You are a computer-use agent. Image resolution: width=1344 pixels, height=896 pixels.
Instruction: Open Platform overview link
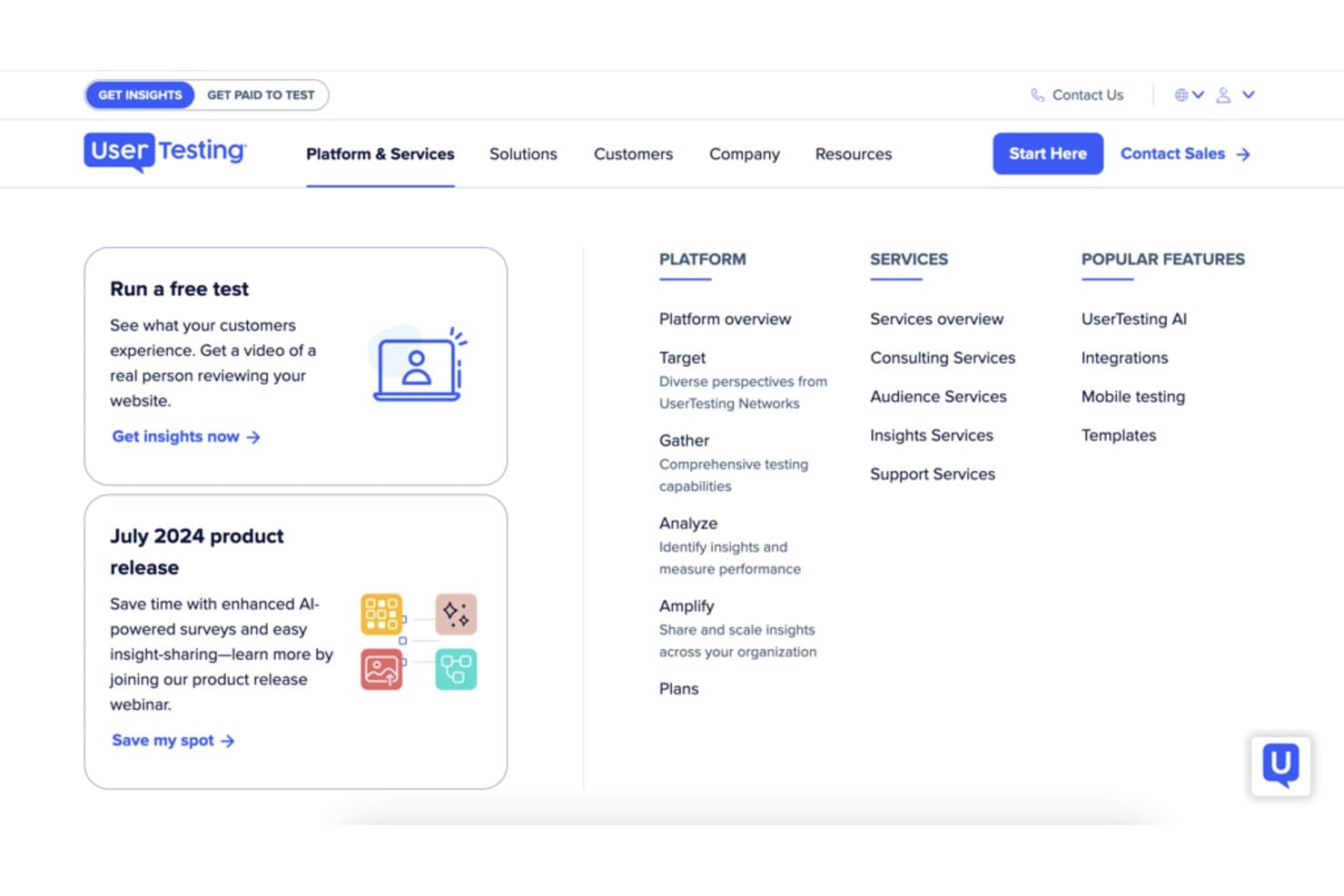click(725, 319)
